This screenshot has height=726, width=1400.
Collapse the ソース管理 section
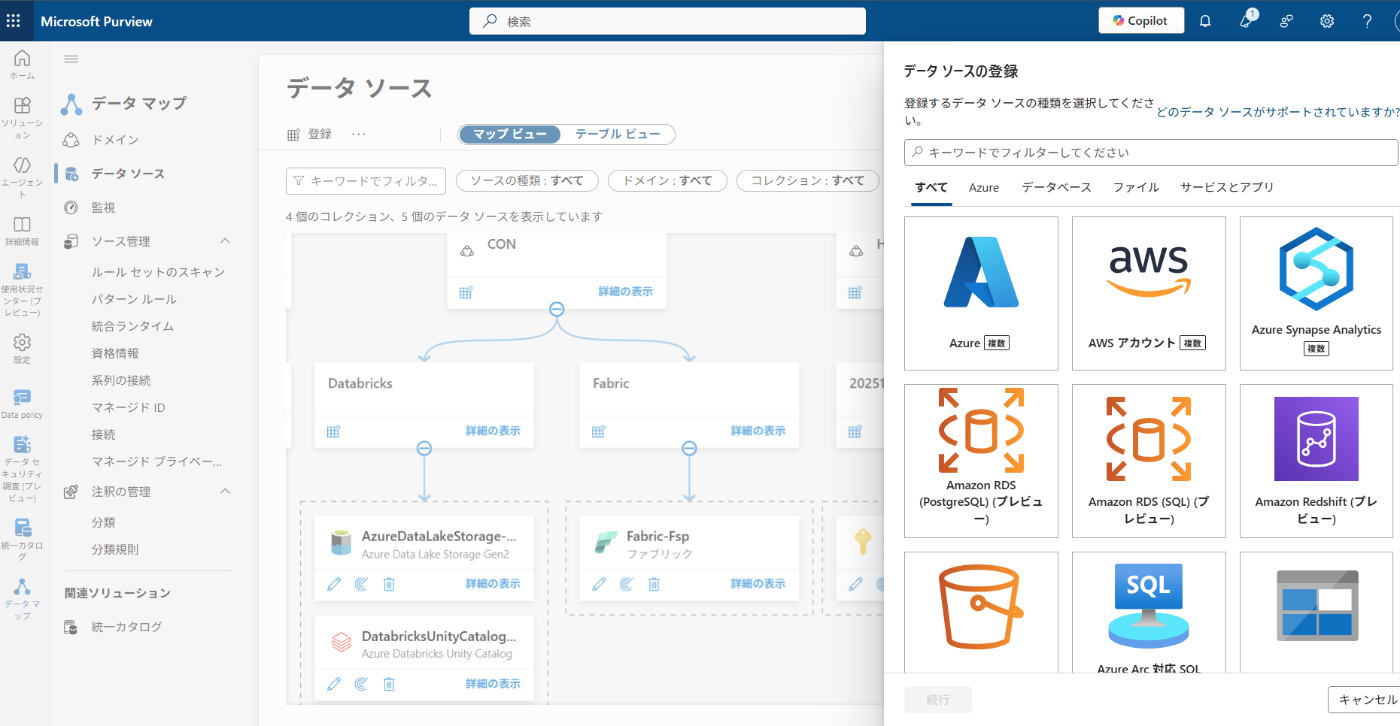point(225,241)
